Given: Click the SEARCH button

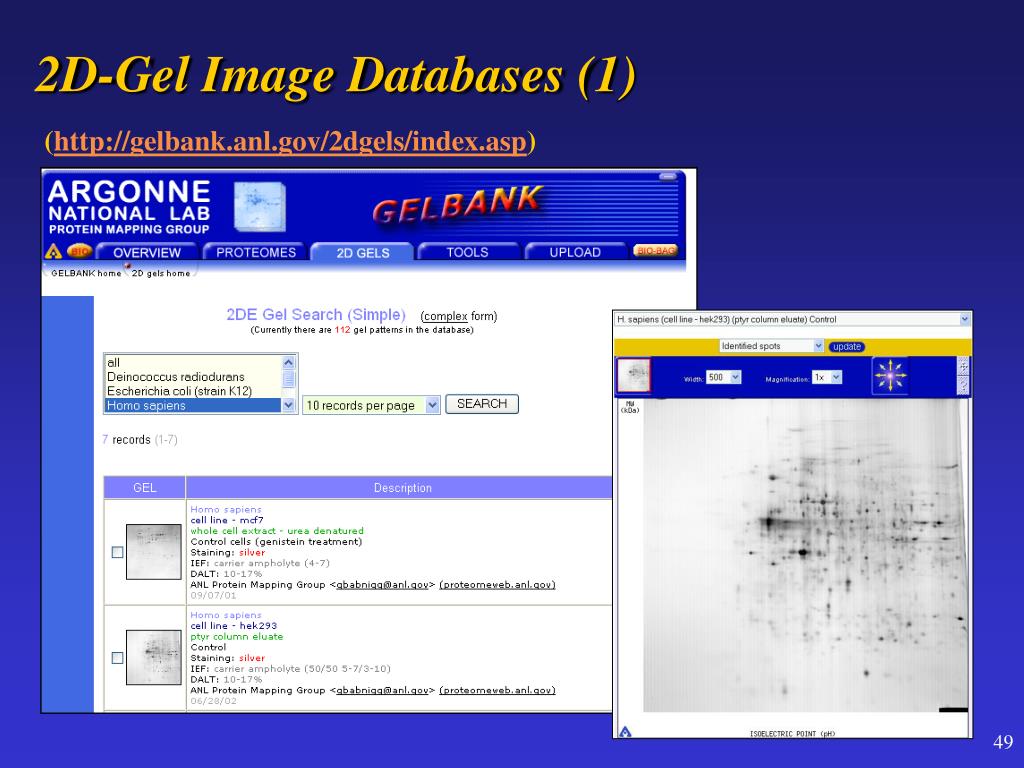Looking at the screenshot, I should [x=482, y=404].
